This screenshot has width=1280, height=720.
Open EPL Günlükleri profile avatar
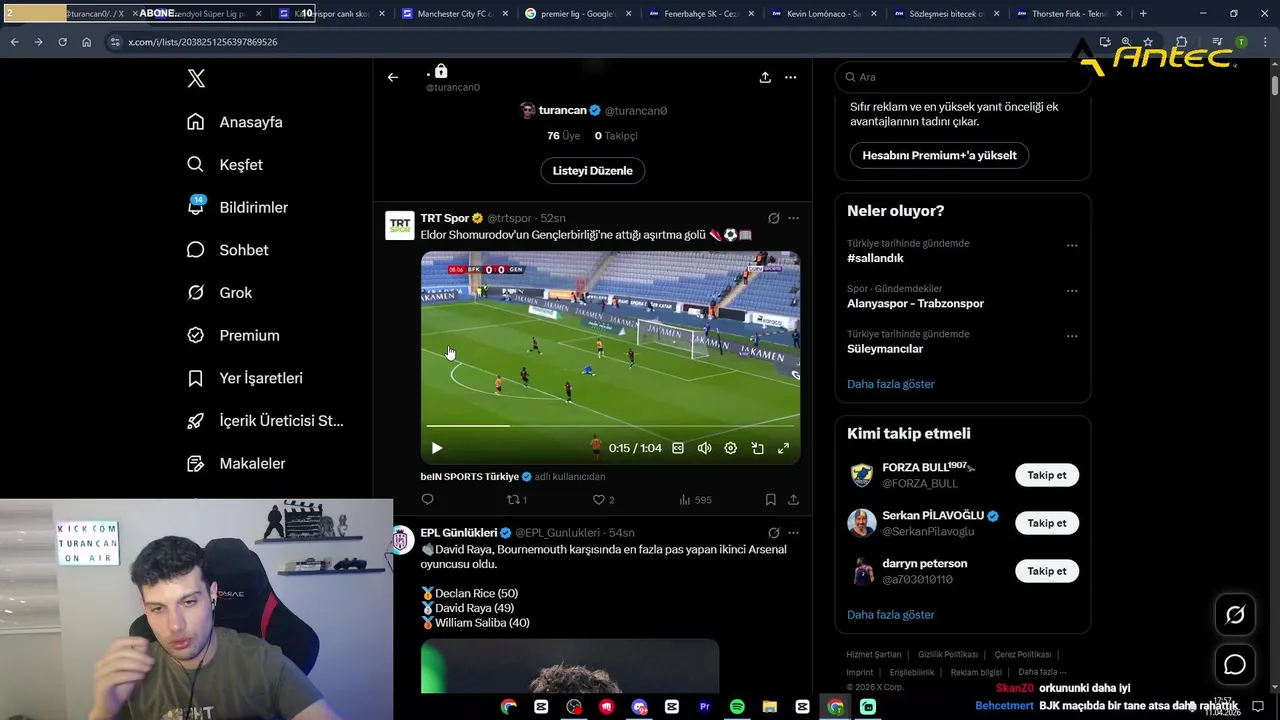pyautogui.click(x=400, y=540)
